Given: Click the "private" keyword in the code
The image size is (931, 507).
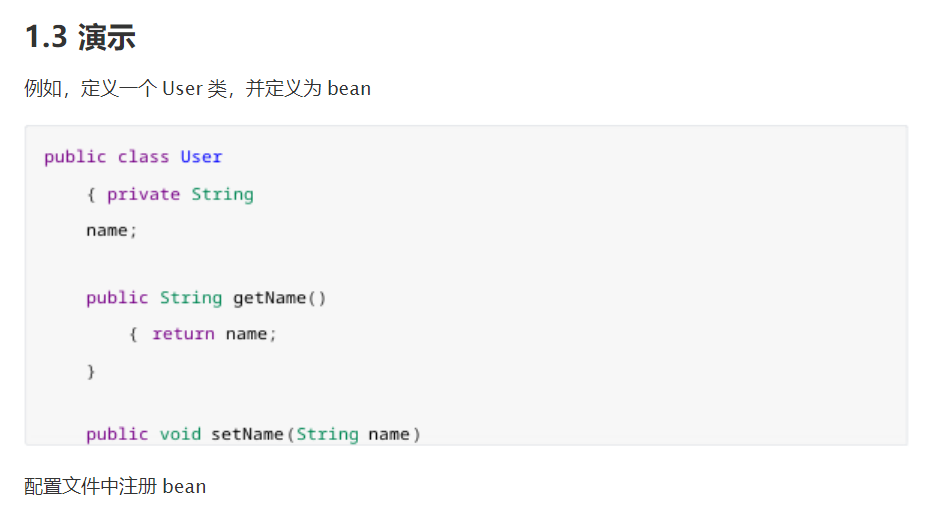Looking at the screenshot, I should click(x=143, y=194).
